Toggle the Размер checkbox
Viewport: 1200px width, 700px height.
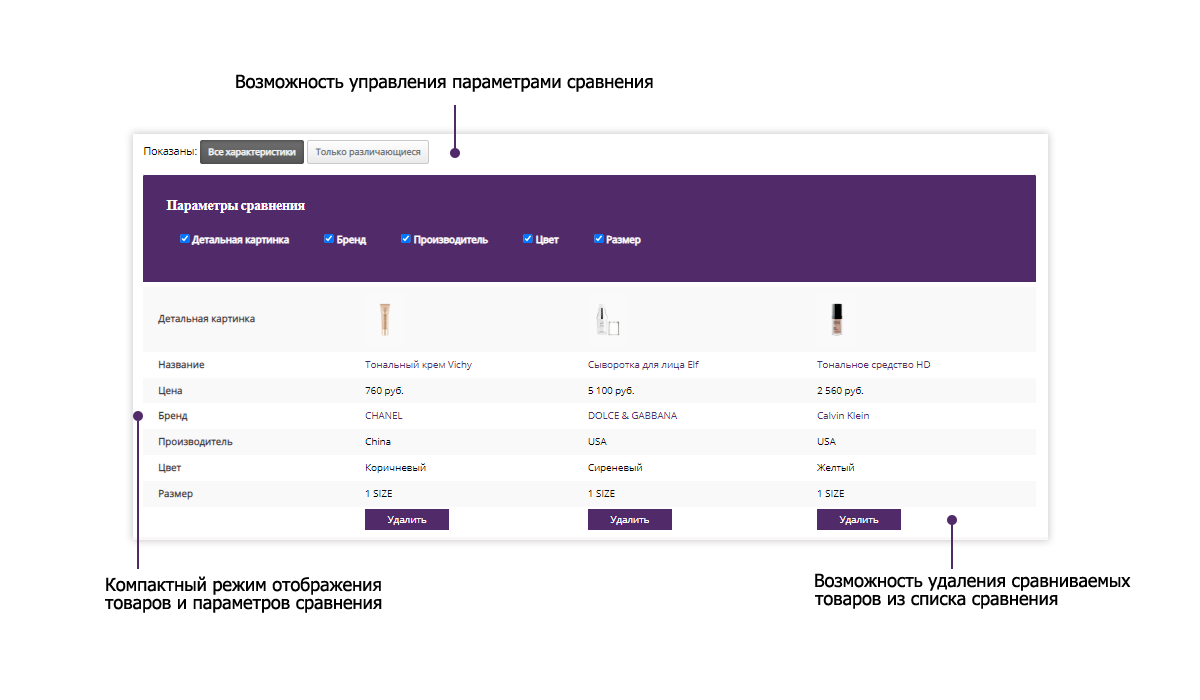[x=599, y=239]
